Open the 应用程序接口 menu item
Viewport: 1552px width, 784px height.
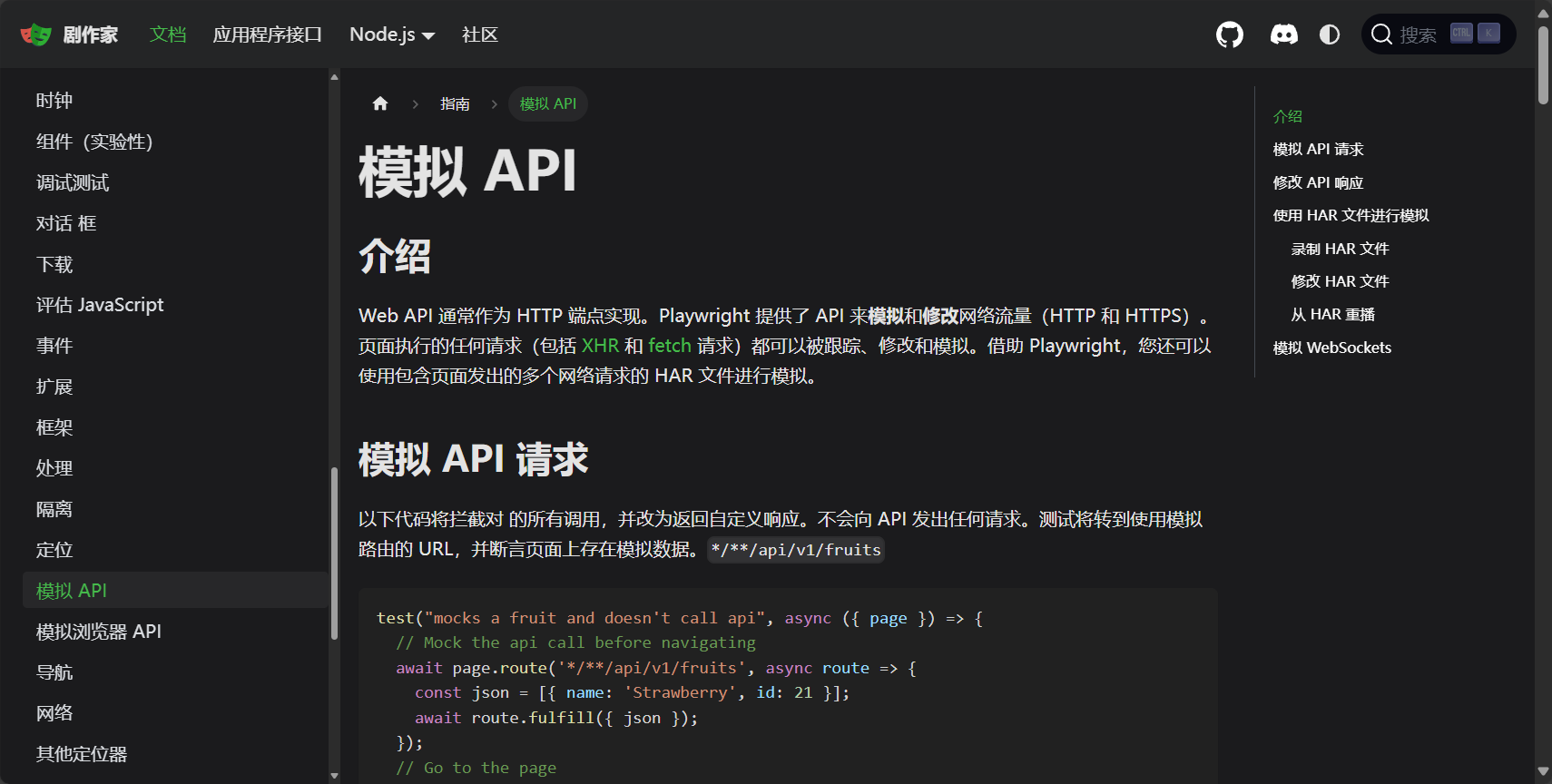268,34
